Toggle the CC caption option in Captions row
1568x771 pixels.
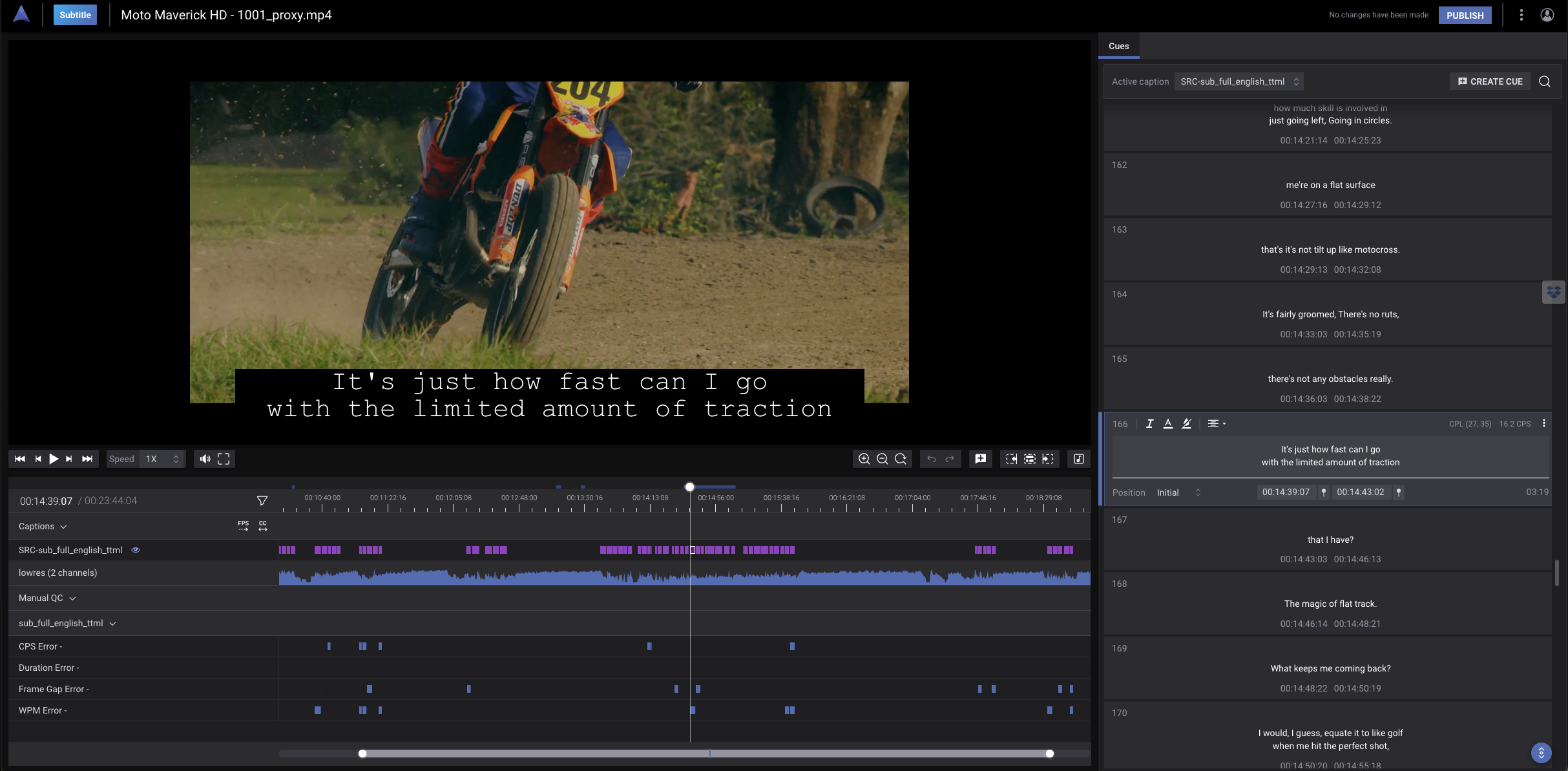coord(263,526)
